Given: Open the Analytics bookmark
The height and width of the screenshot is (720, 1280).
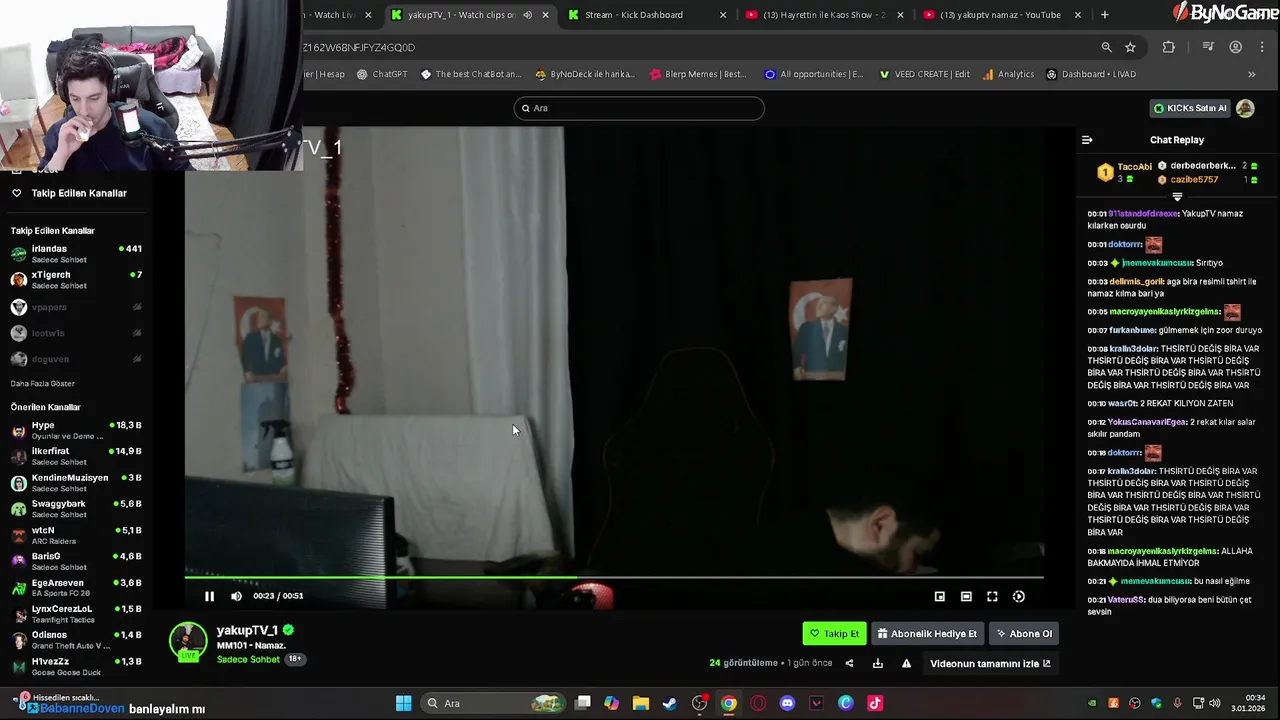Looking at the screenshot, I should tap(1008, 74).
